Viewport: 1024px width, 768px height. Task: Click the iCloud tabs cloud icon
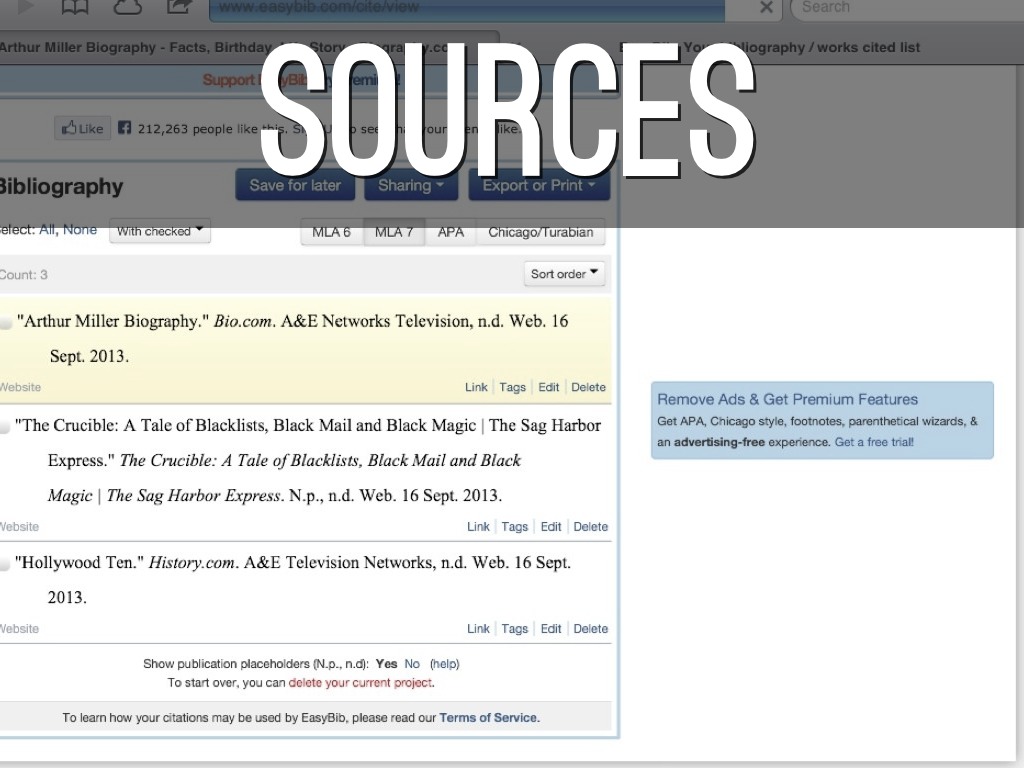pyautogui.click(x=127, y=7)
